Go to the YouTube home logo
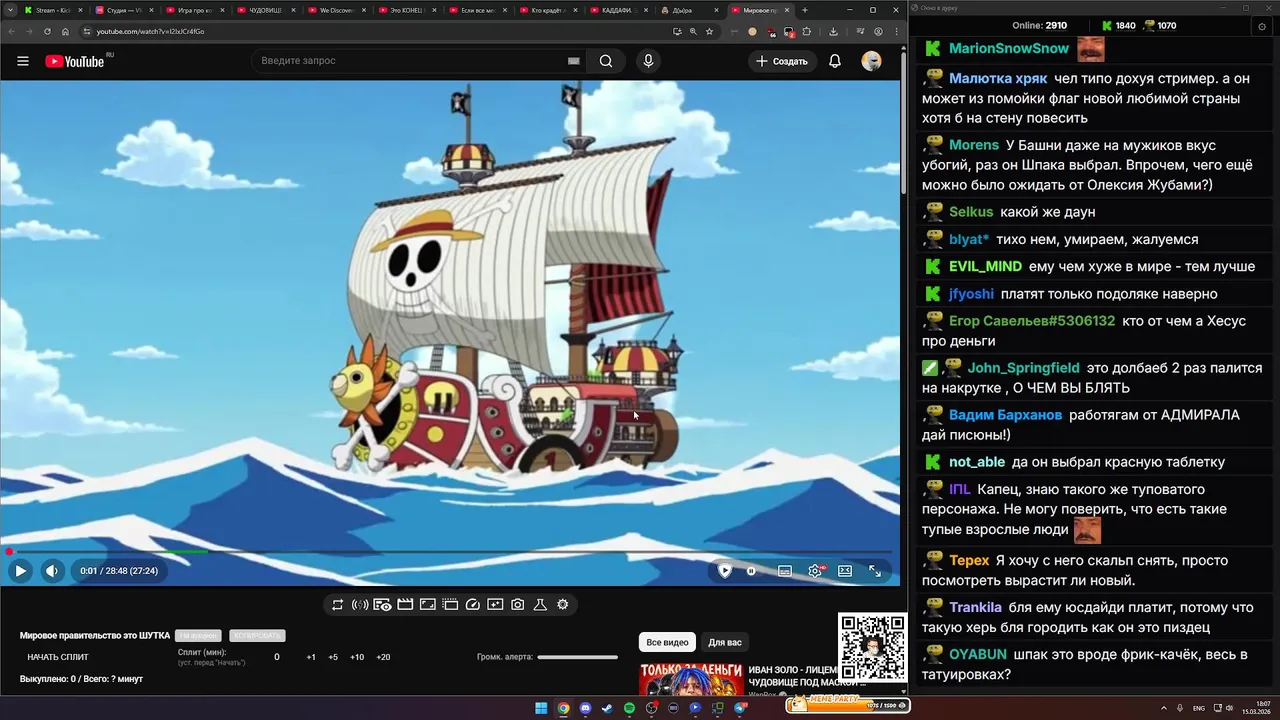 (76, 61)
